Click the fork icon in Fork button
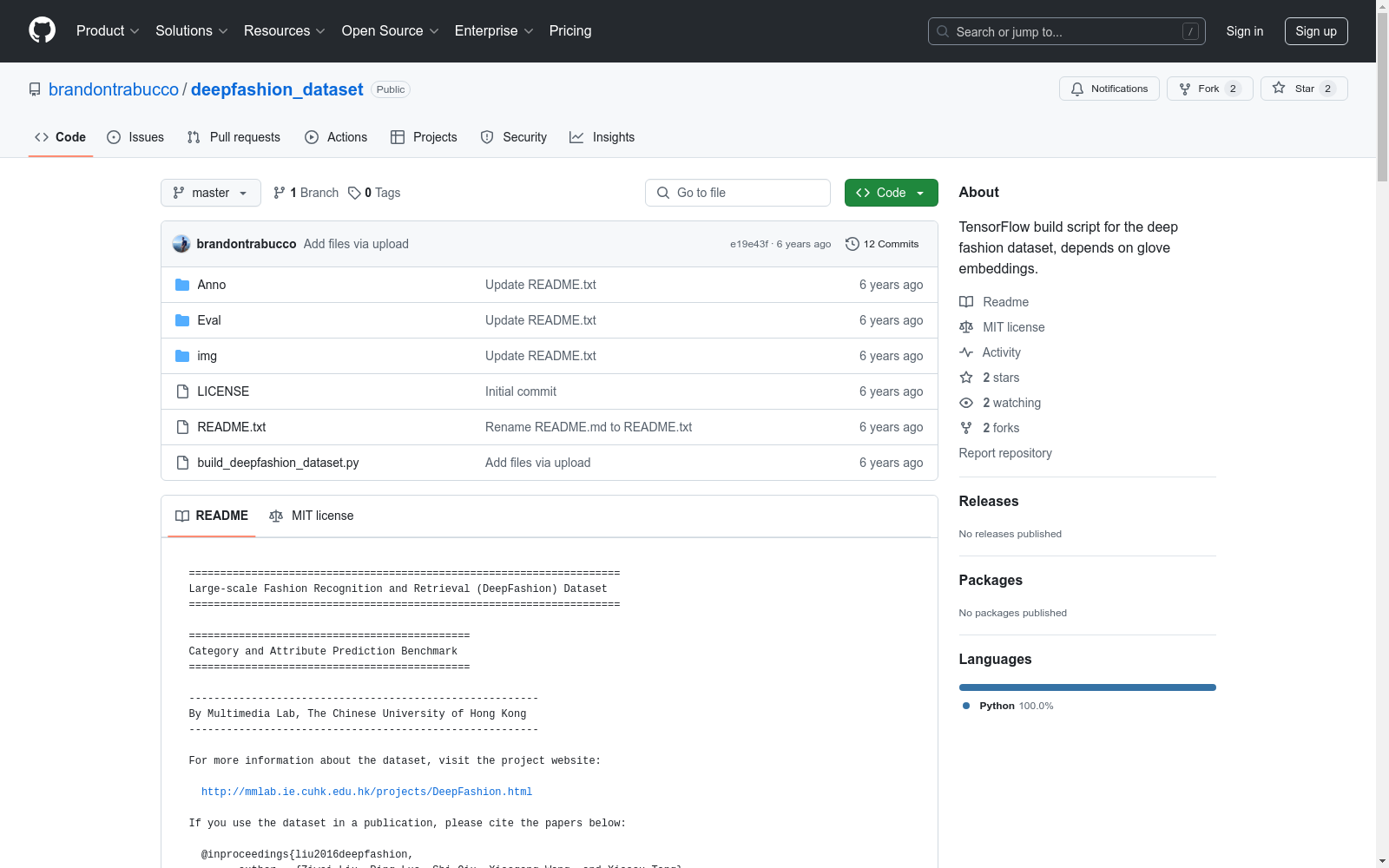Screen dimensions: 1389x868 (1185, 89)
